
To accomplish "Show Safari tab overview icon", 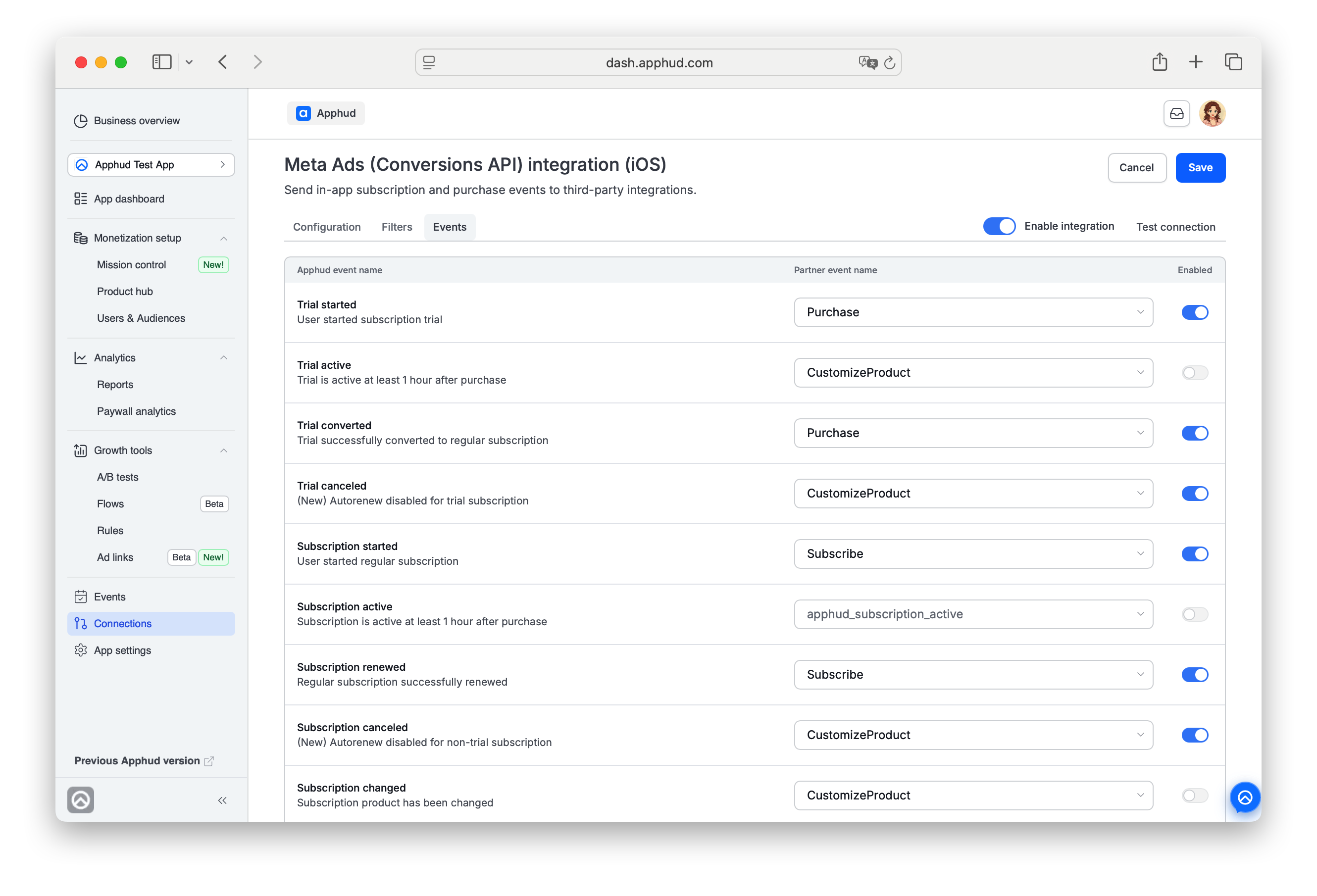I will point(1233,62).
